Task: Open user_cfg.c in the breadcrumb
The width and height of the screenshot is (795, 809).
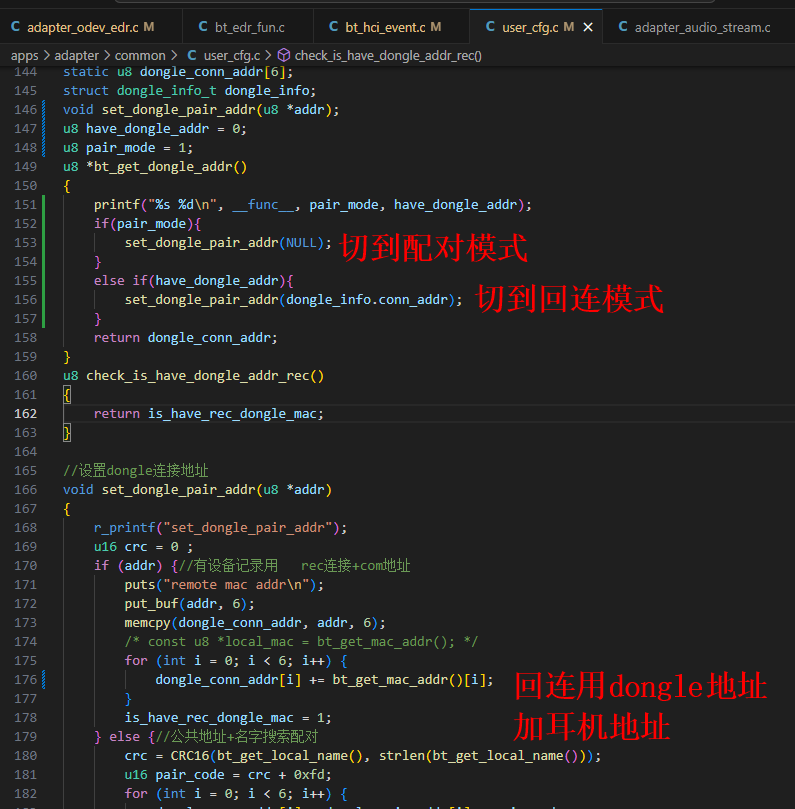Action: pos(232,55)
